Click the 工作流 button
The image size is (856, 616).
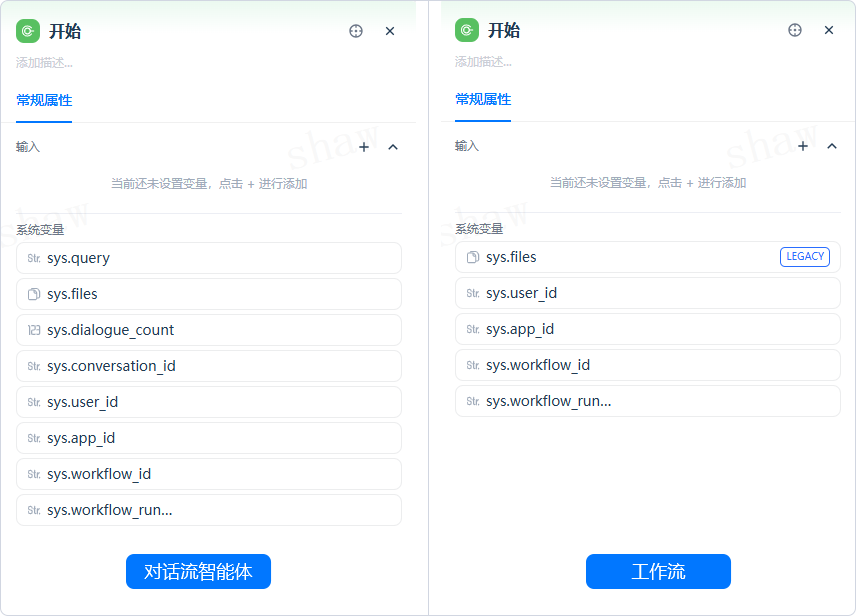click(658, 571)
